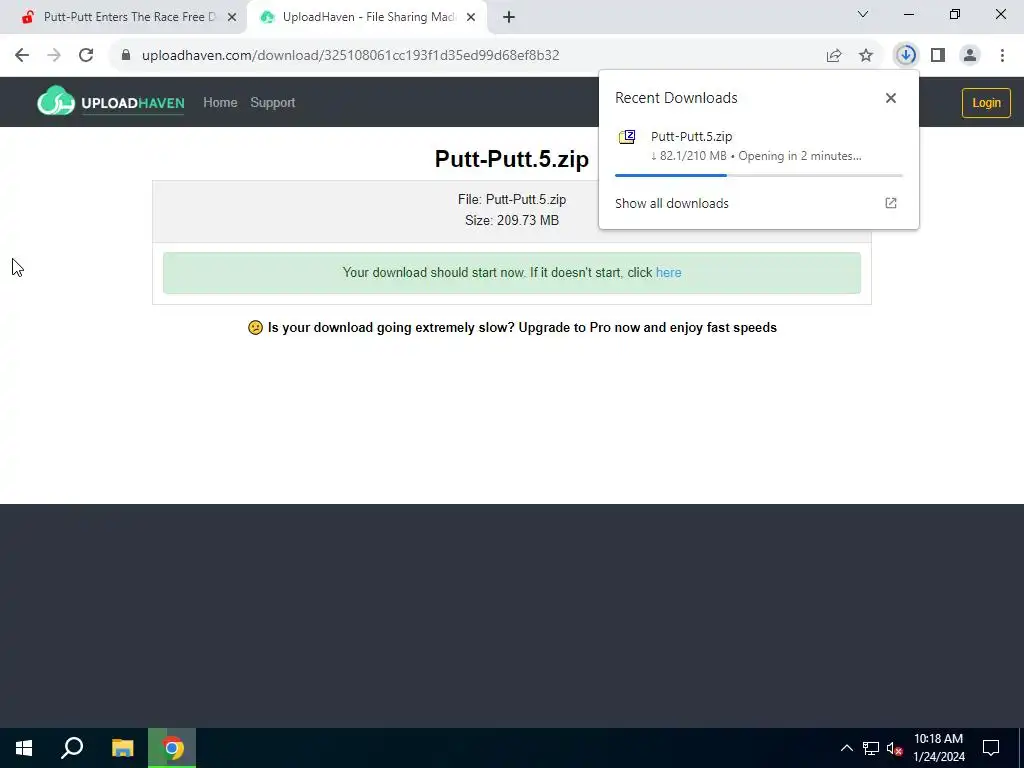
Task: Click the Putt-Putt.5.zip page heading
Action: (512, 159)
